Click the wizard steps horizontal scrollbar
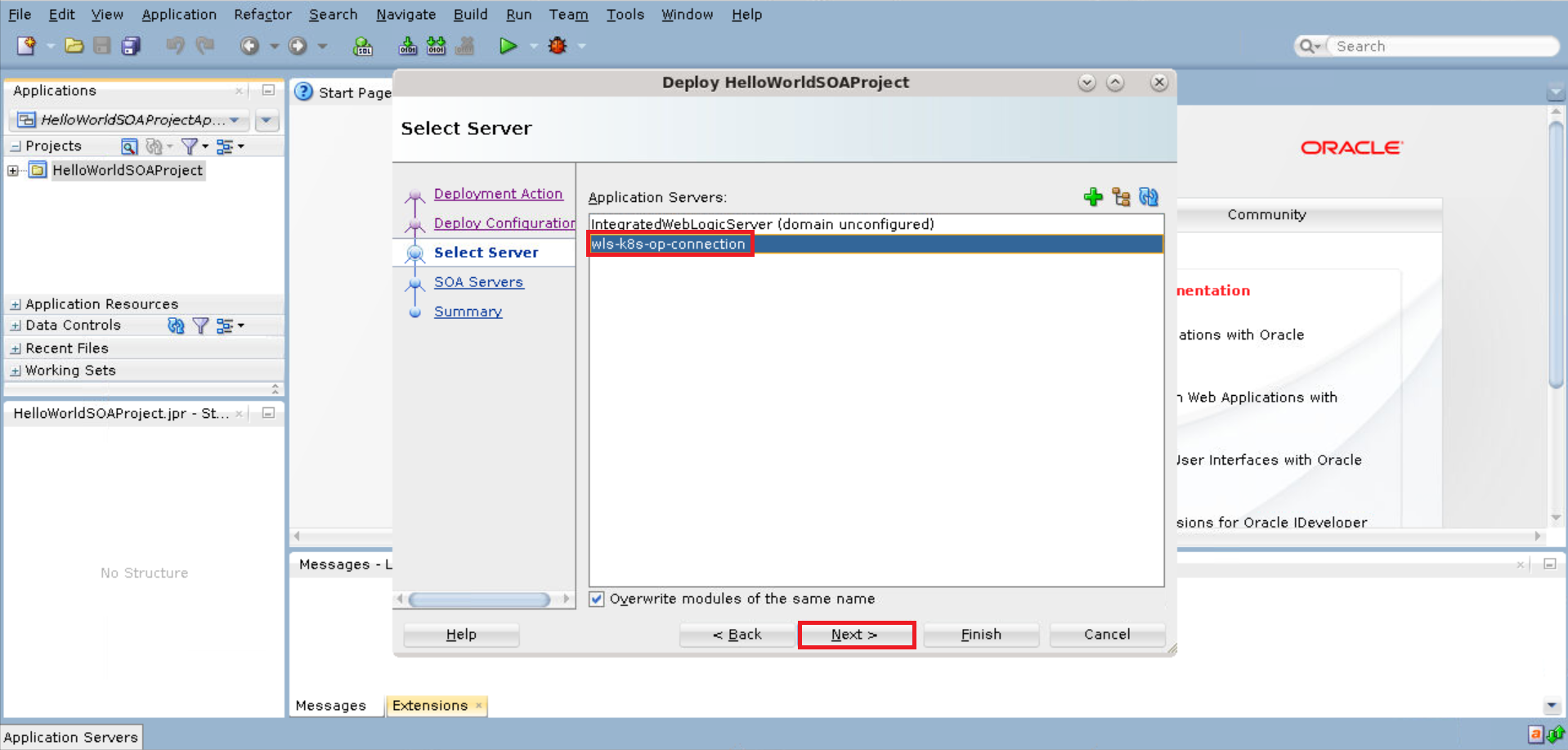Viewport: 1568px width, 750px height. coord(479,600)
